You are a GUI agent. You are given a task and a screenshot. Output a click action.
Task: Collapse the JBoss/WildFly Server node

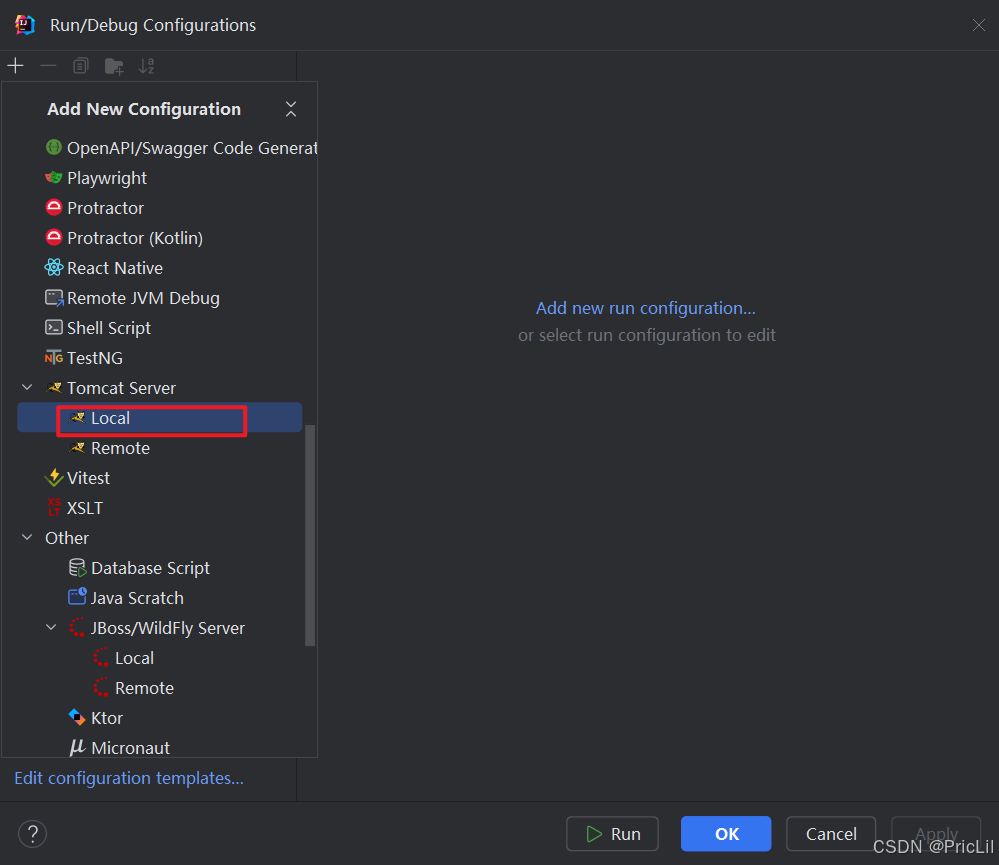51,628
